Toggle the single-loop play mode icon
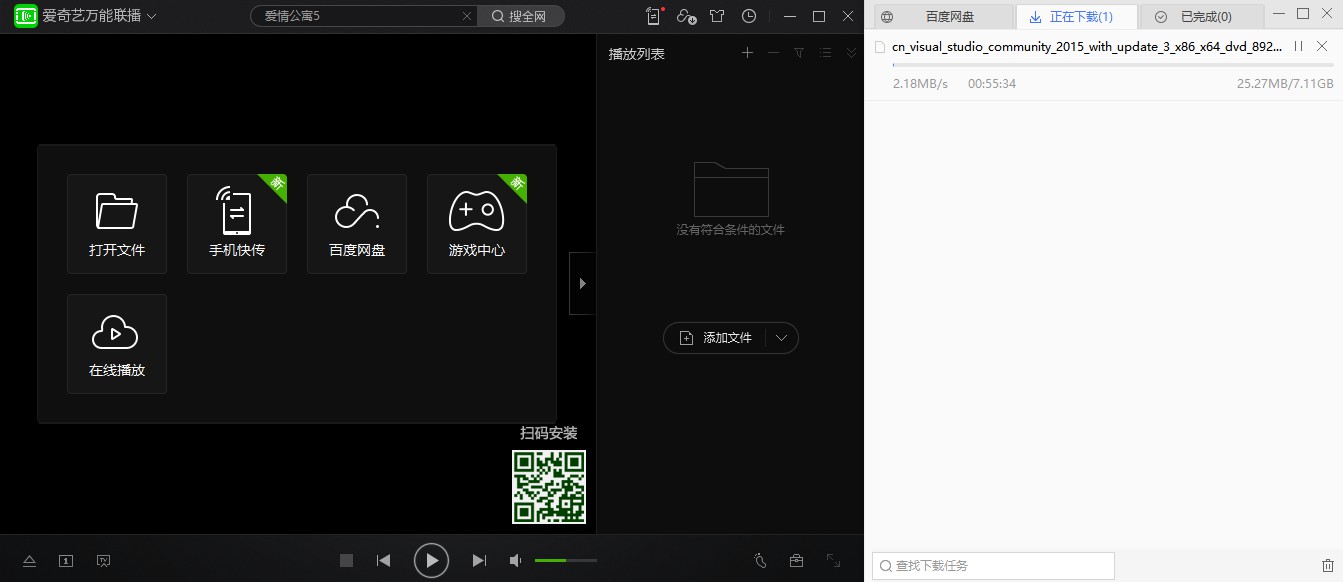This screenshot has height=582, width=1343. pos(66,561)
